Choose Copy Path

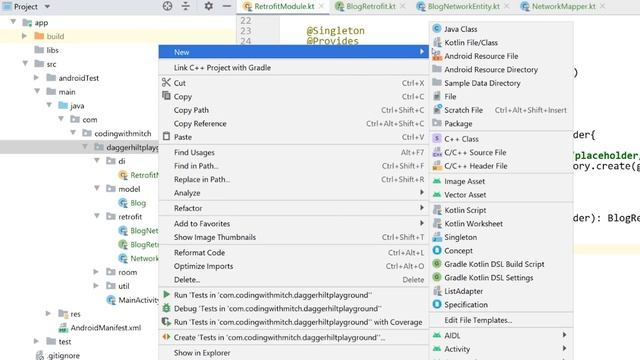coord(293,110)
